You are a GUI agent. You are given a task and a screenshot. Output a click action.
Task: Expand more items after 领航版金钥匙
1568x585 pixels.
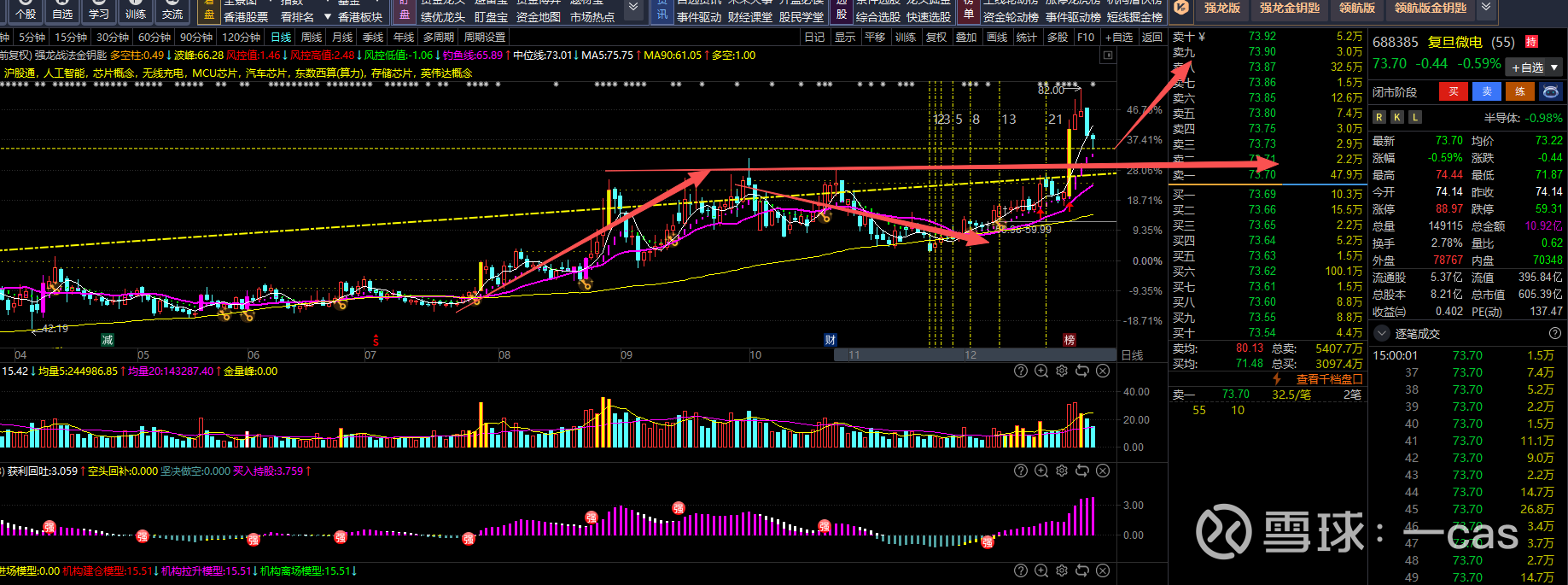coord(1486,8)
